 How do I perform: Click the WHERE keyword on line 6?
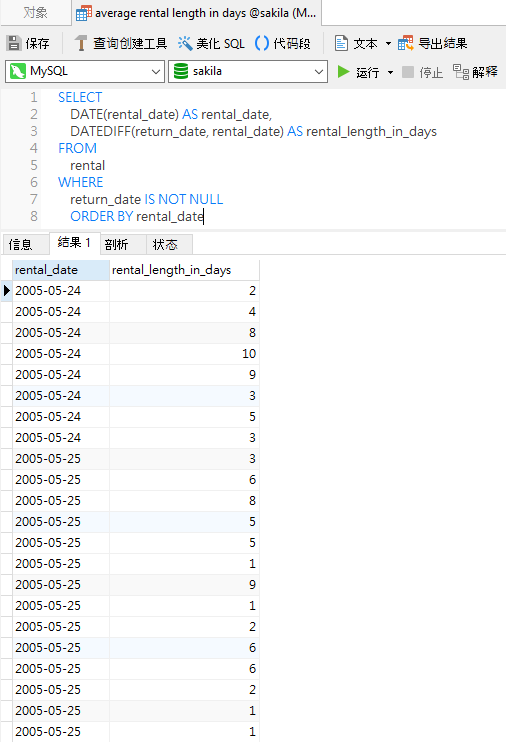click(x=80, y=182)
